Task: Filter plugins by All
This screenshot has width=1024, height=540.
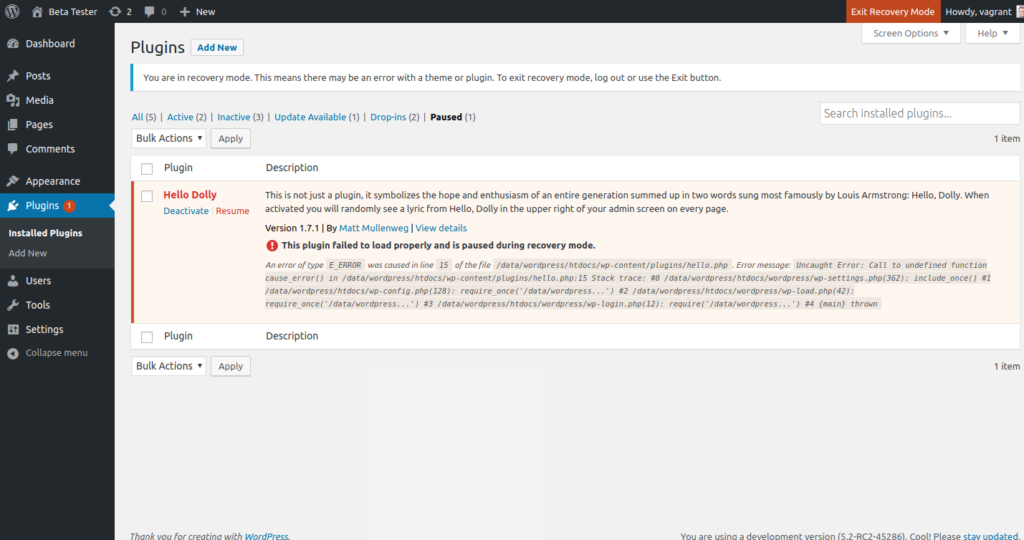Action: click(137, 117)
